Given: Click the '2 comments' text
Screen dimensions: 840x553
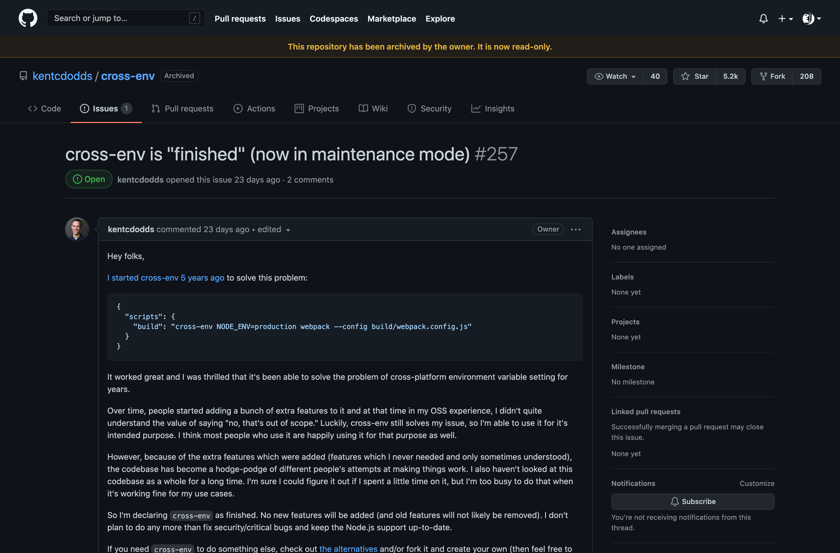Looking at the screenshot, I should (x=310, y=180).
